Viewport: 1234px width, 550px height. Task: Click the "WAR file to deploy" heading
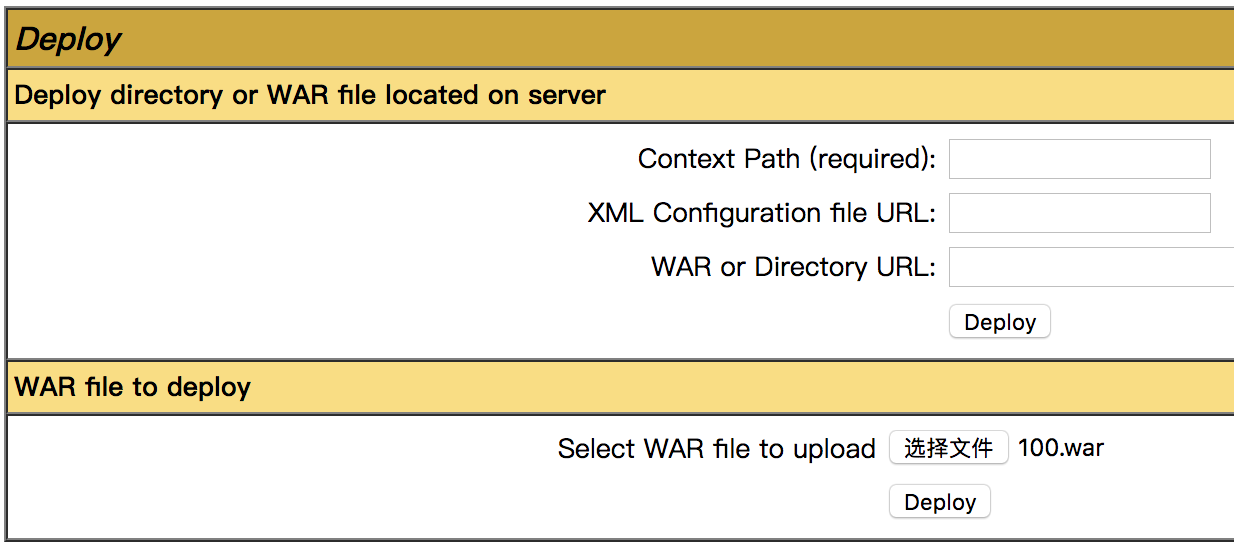click(133, 387)
